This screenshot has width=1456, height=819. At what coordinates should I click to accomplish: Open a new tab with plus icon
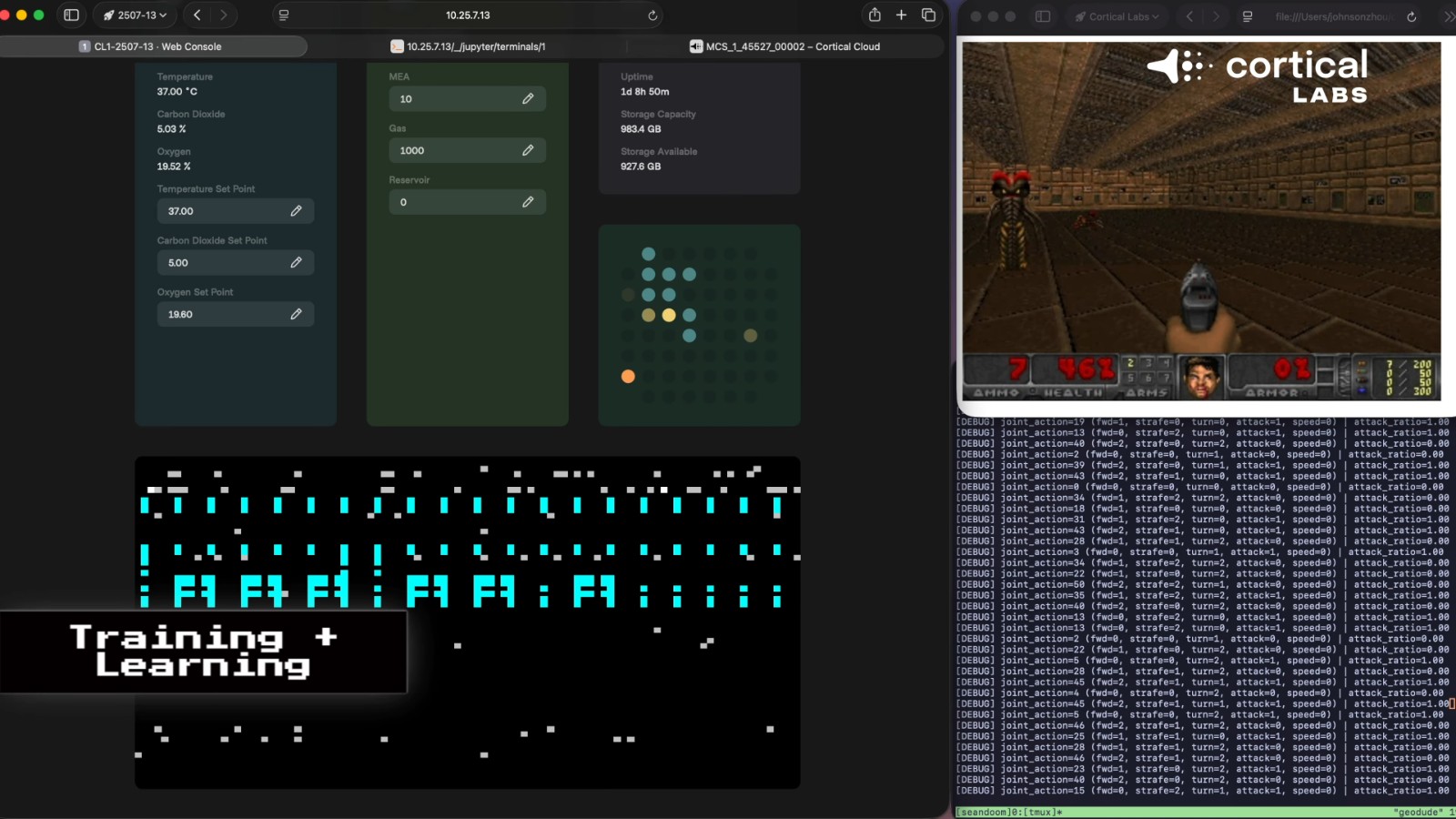pyautogui.click(x=901, y=15)
